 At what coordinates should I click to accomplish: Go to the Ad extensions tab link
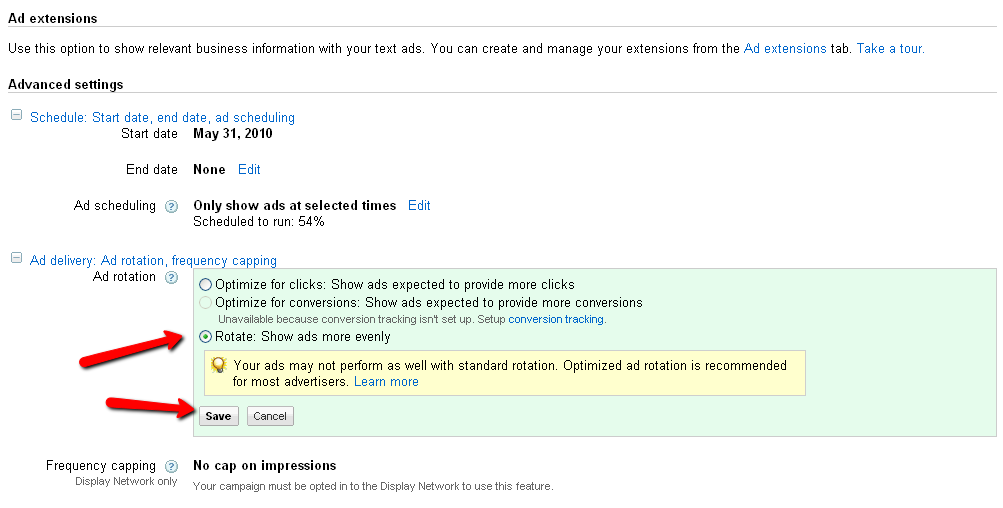click(785, 48)
